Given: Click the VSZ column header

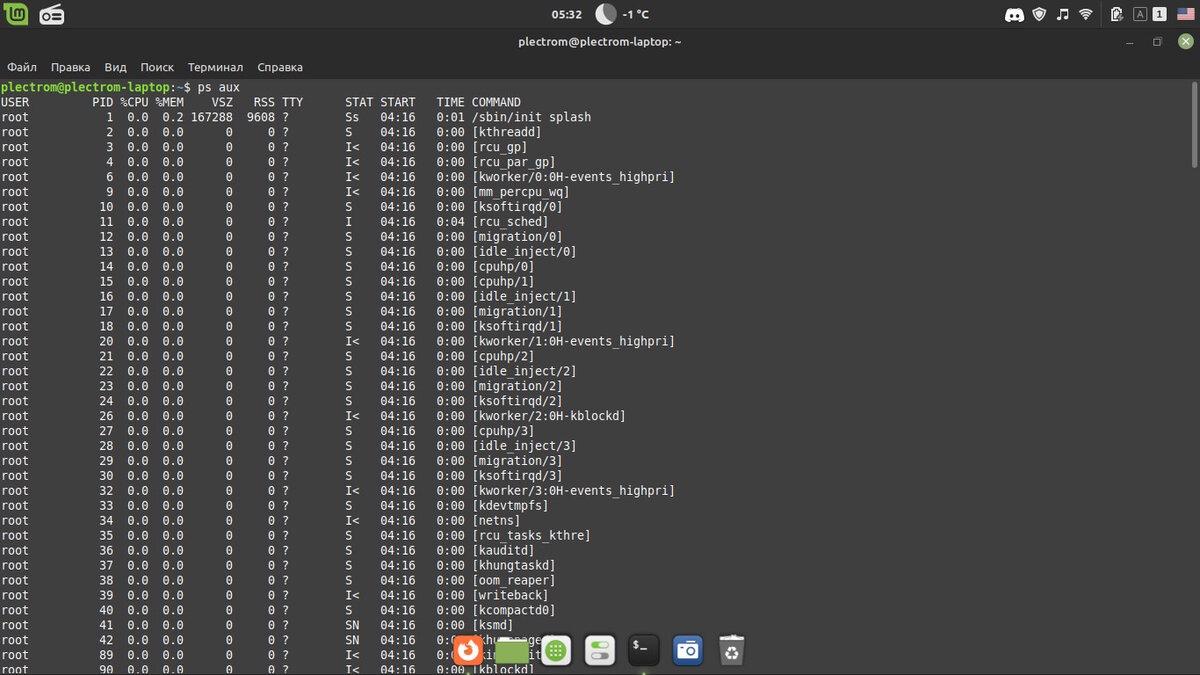Looking at the screenshot, I should [222, 102].
